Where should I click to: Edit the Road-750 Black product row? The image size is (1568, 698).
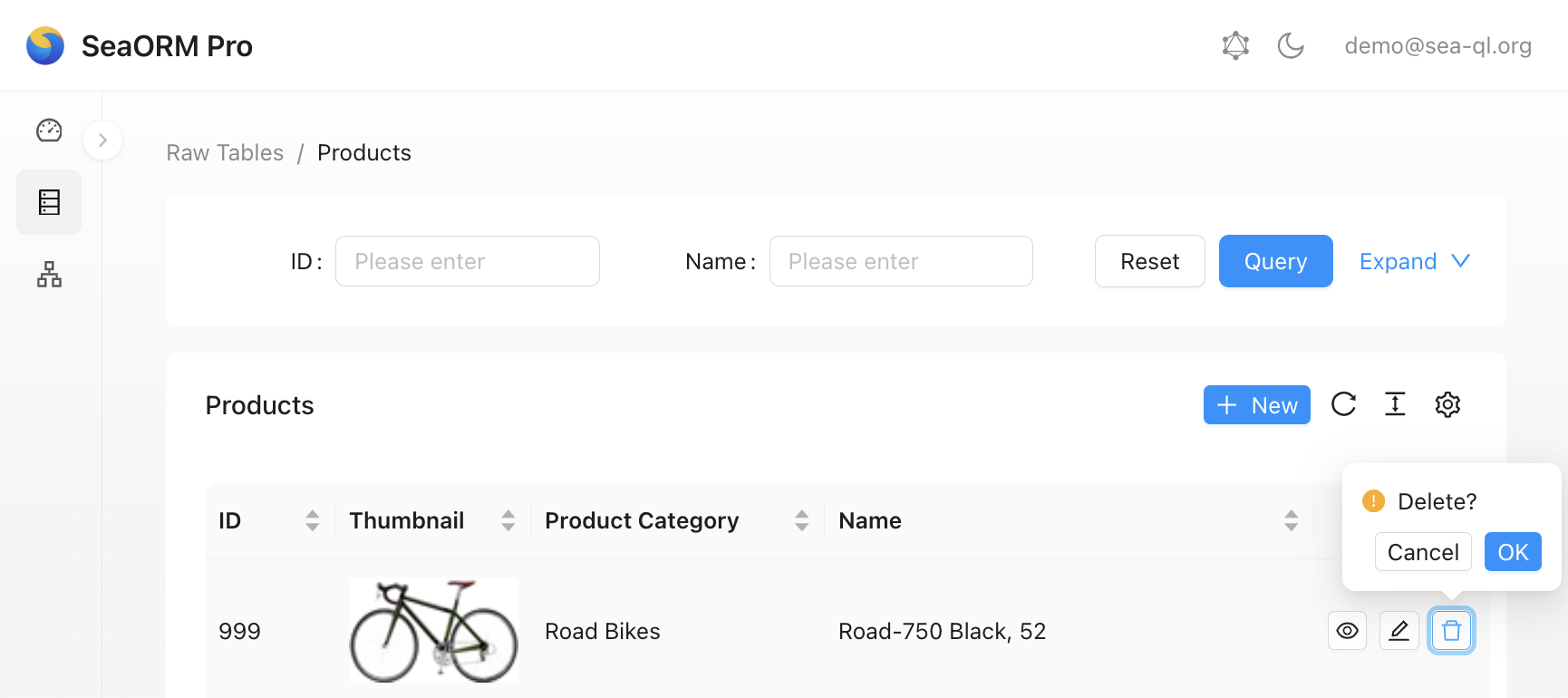1399,631
